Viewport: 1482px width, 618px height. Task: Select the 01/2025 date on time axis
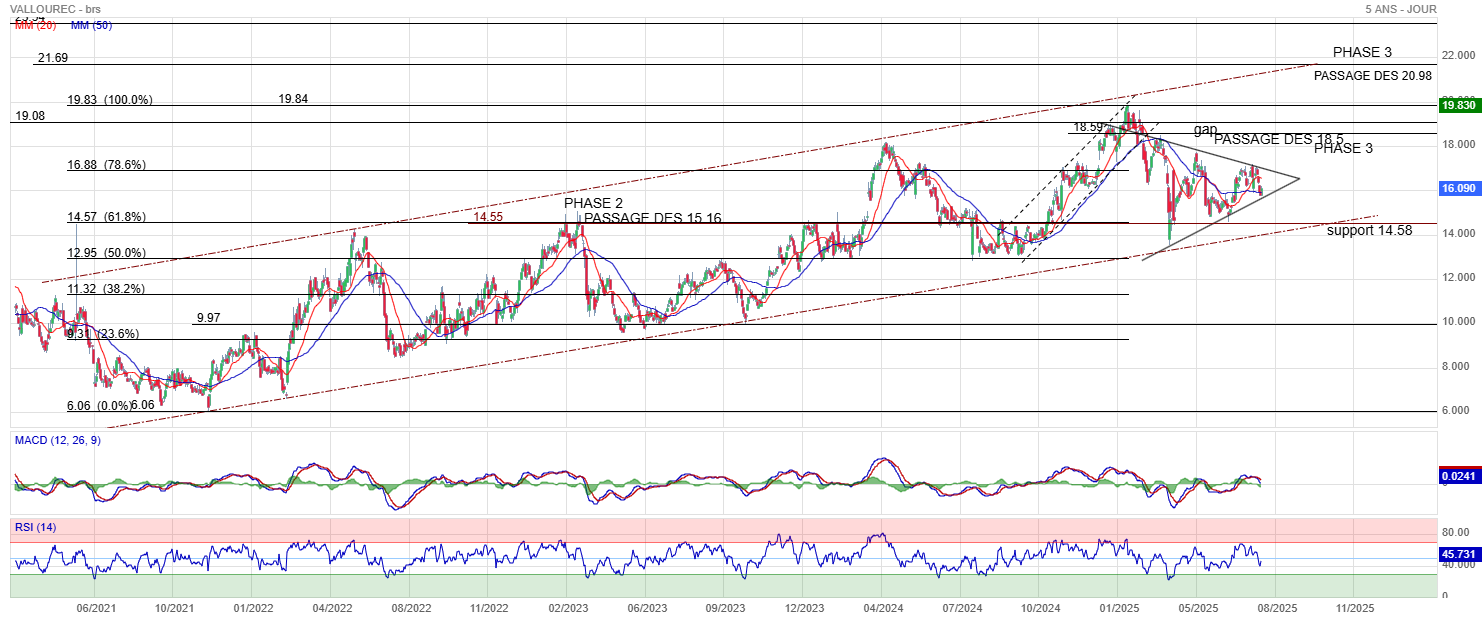pyautogui.click(x=1119, y=607)
